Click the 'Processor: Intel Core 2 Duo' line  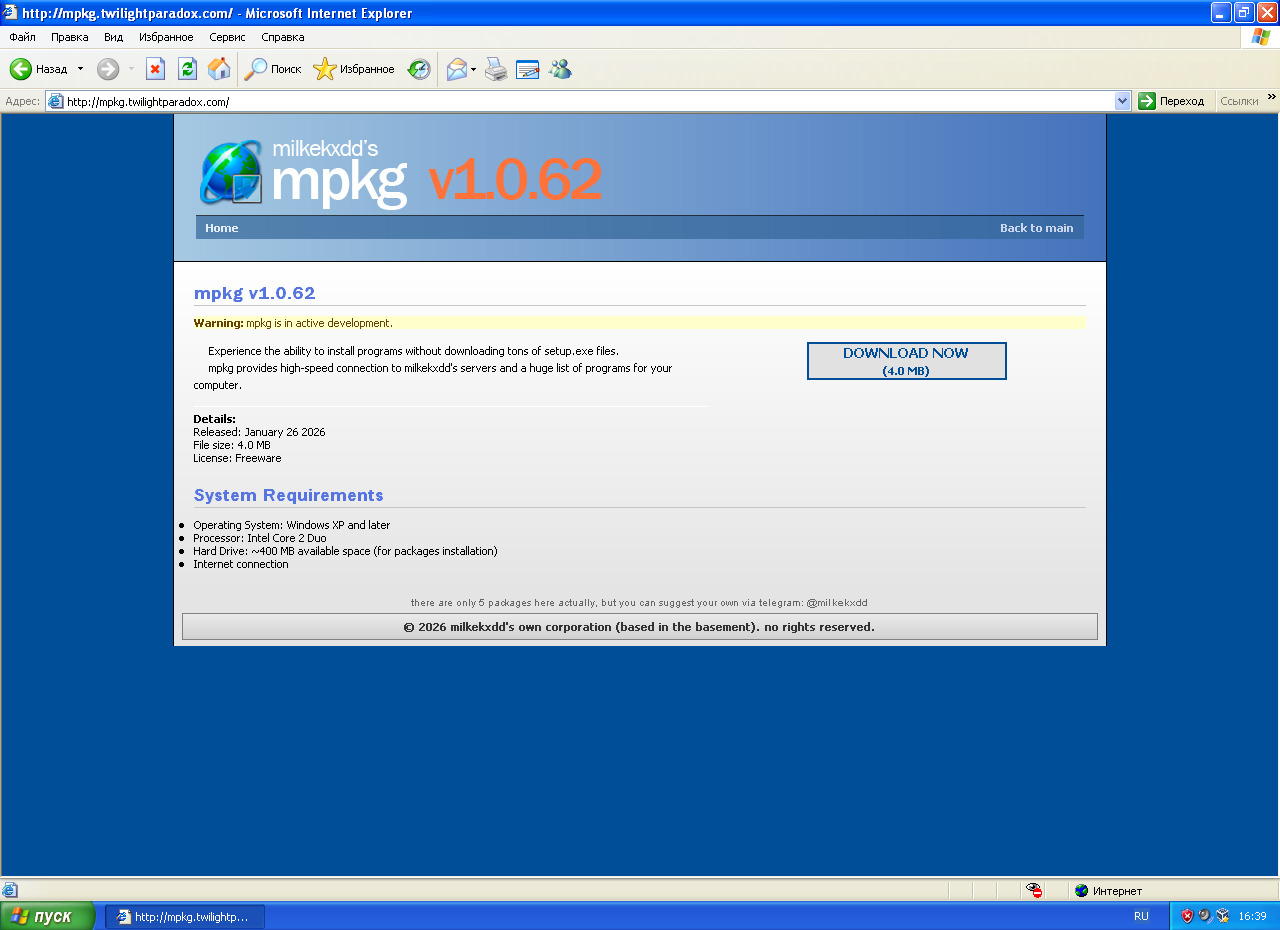pyautogui.click(x=260, y=538)
